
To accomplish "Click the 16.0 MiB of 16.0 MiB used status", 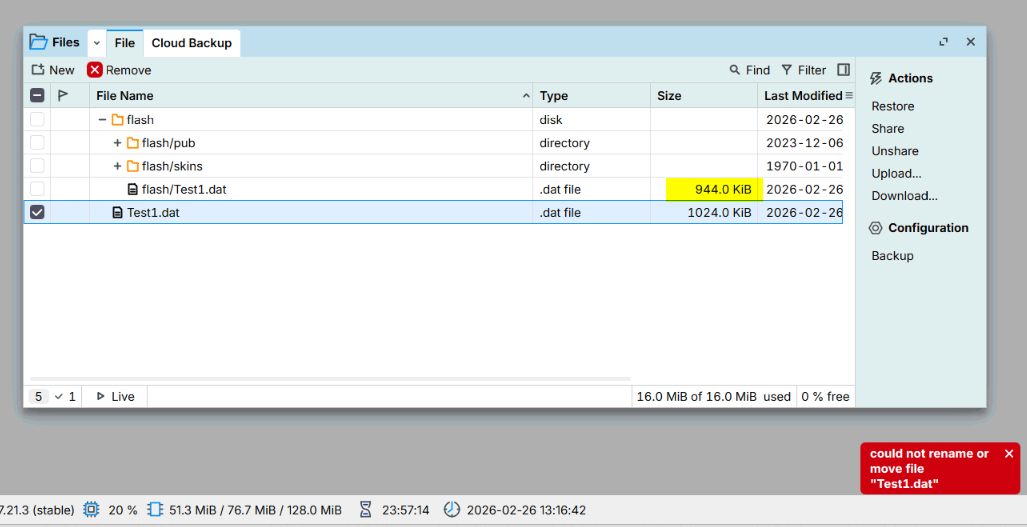I will 713,397.
